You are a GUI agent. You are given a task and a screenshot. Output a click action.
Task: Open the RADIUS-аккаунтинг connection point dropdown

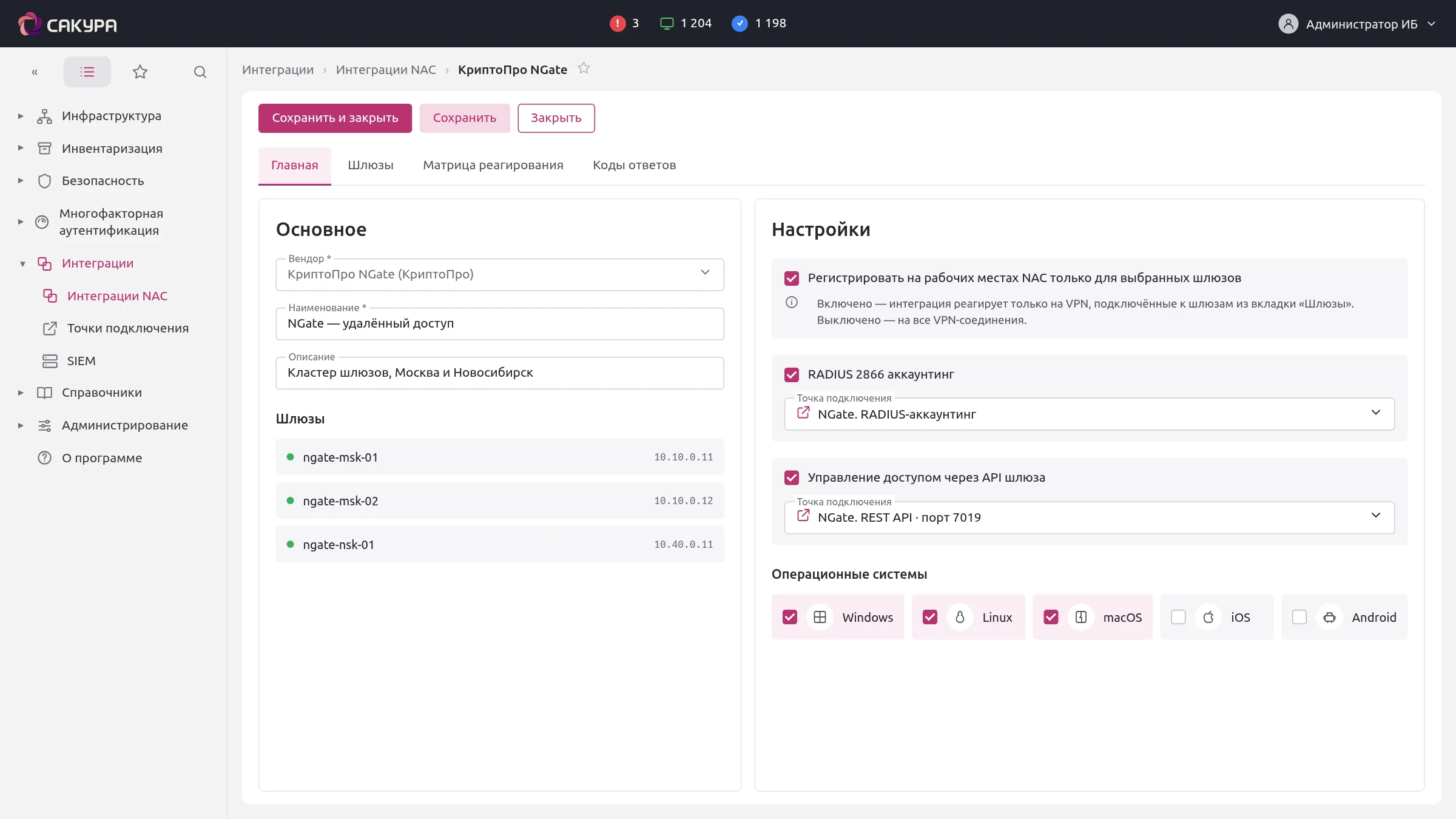tap(1090, 414)
